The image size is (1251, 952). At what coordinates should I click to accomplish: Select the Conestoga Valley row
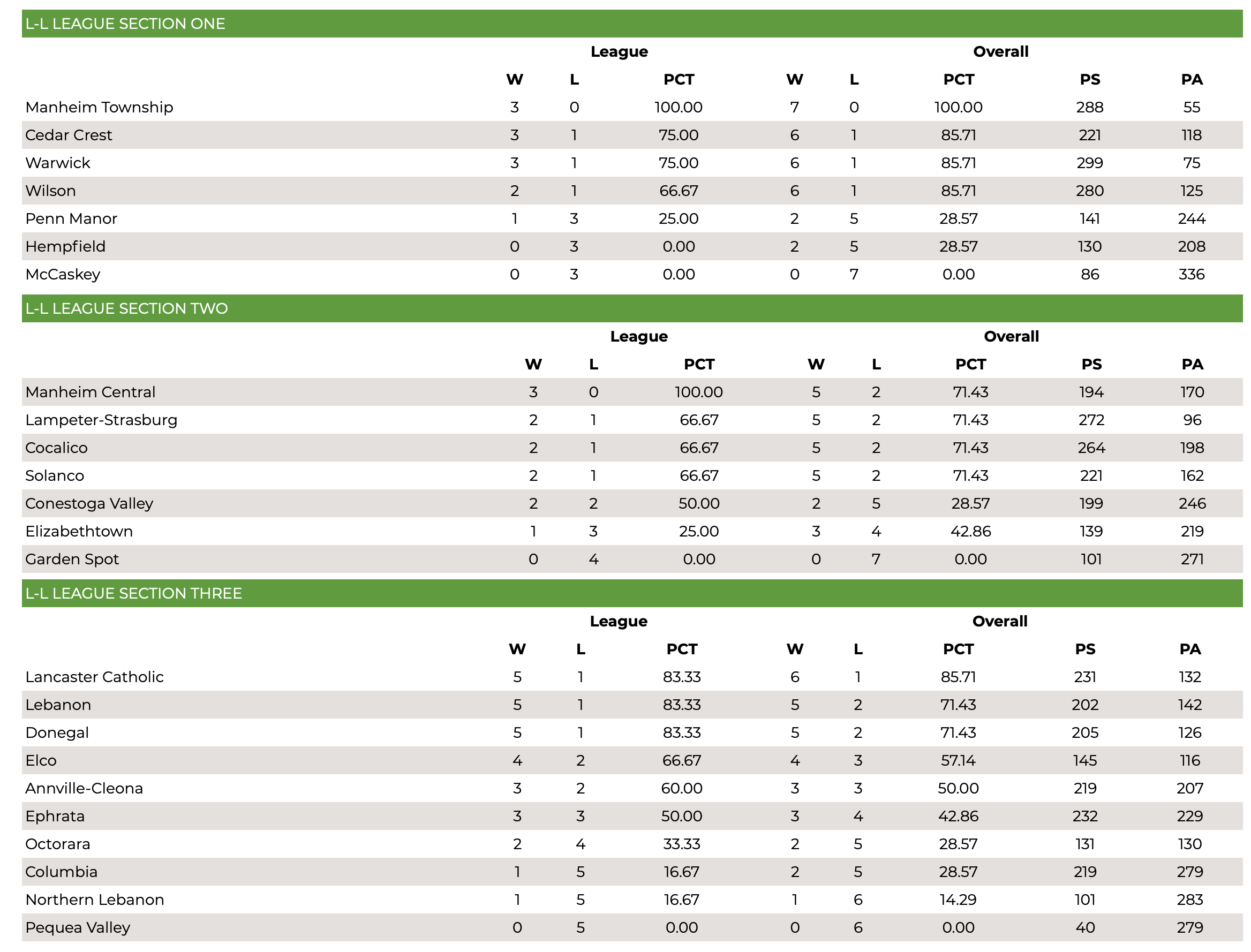632,503
